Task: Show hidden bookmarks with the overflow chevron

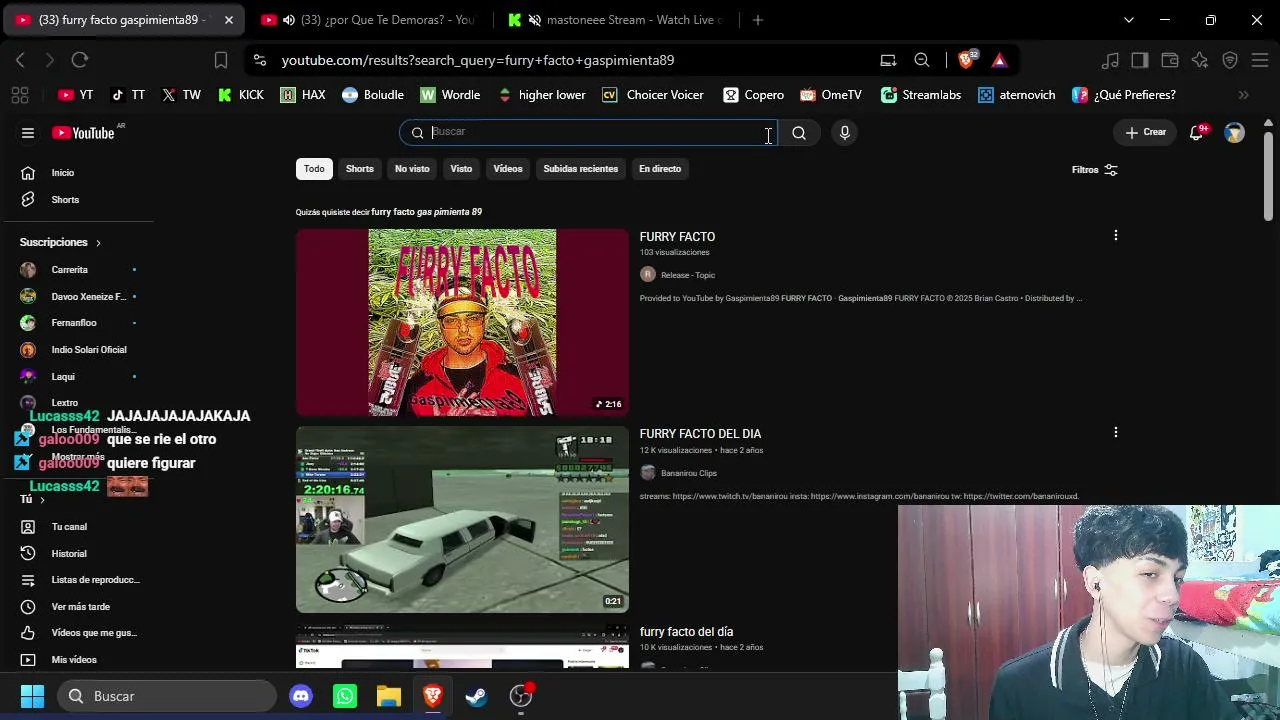Action: pyautogui.click(x=1244, y=95)
